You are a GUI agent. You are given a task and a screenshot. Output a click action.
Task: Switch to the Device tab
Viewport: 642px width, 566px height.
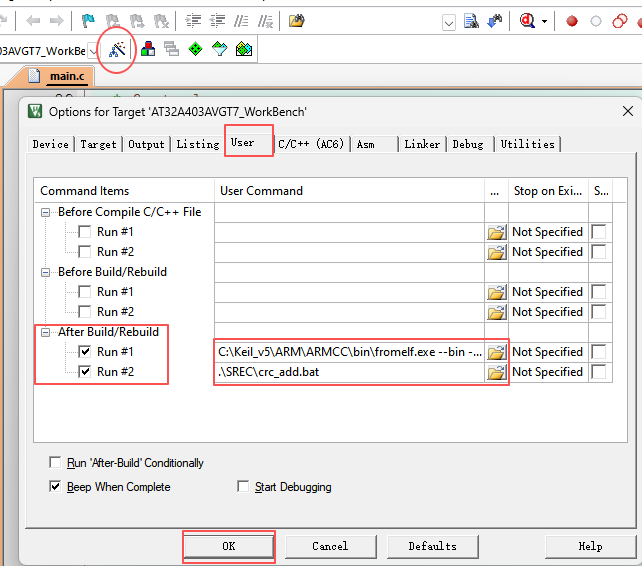[x=51, y=144]
